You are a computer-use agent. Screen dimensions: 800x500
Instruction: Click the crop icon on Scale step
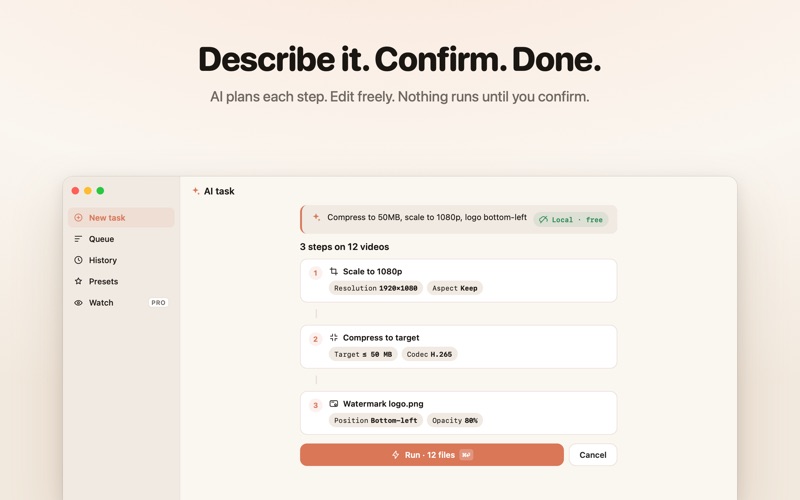point(334,271)
